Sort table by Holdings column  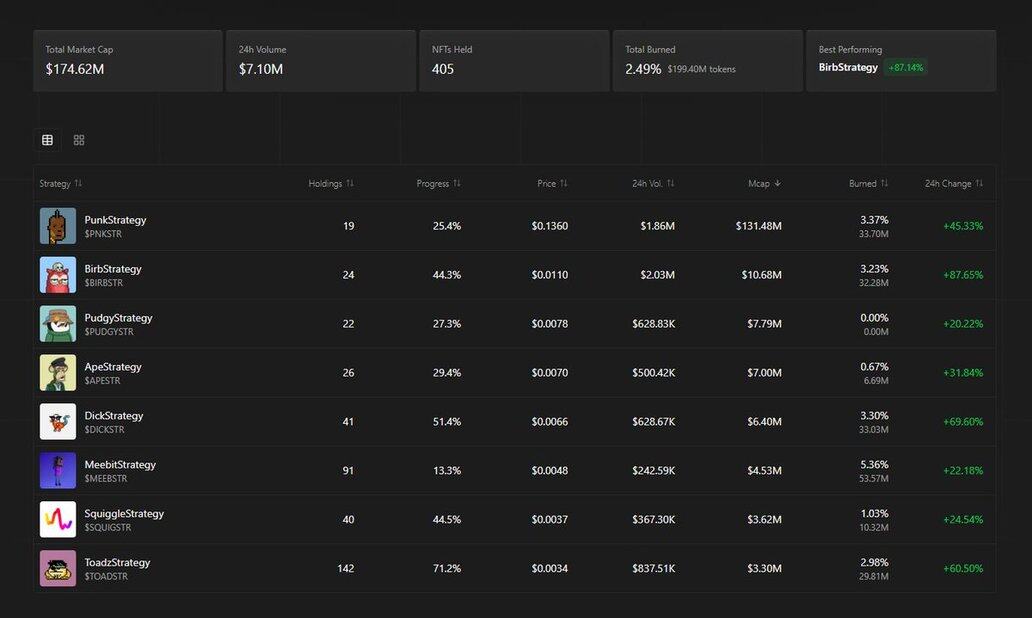(330, 184)
